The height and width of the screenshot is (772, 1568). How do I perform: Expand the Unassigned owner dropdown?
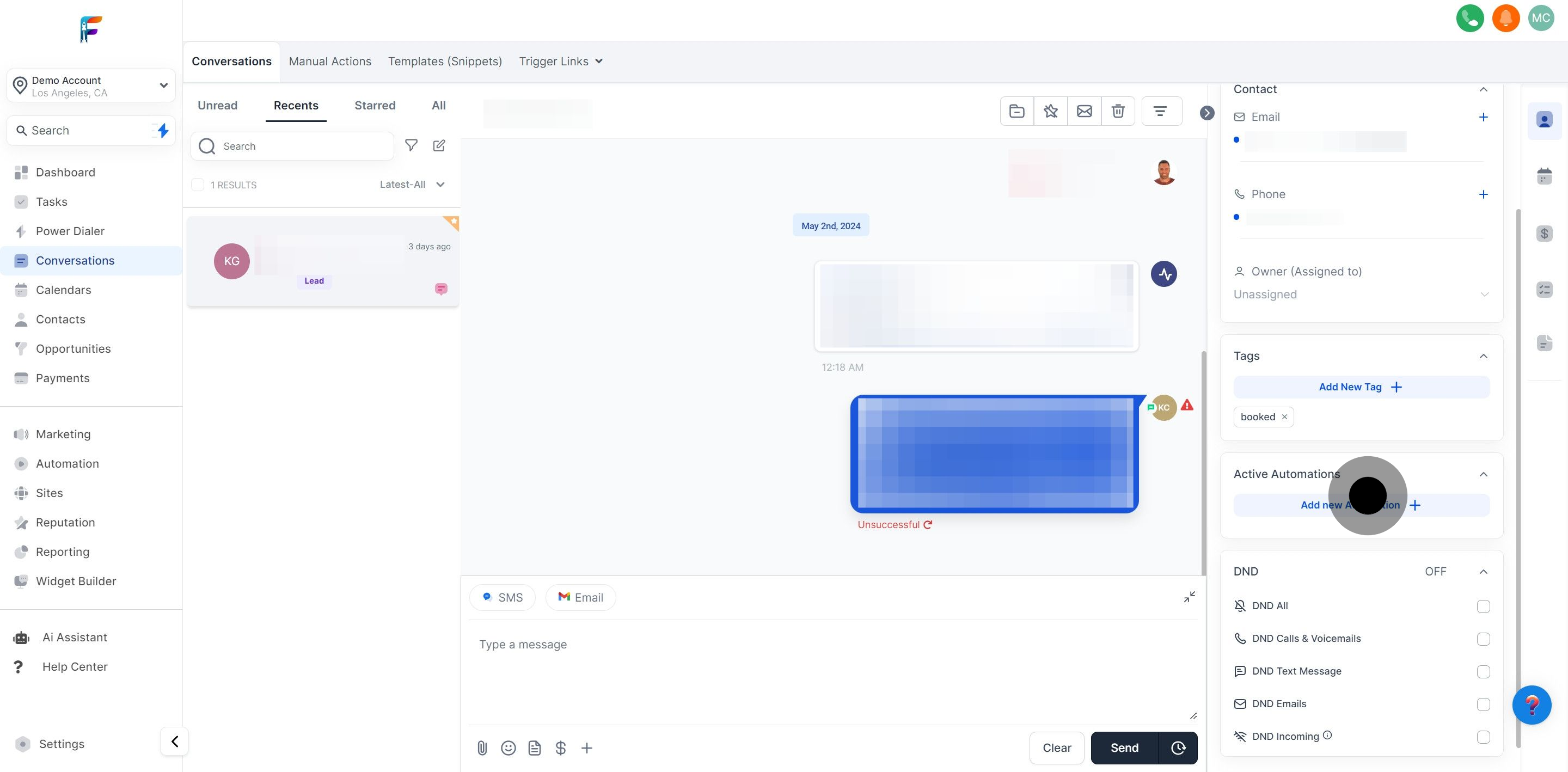(x=1485, y=294)
